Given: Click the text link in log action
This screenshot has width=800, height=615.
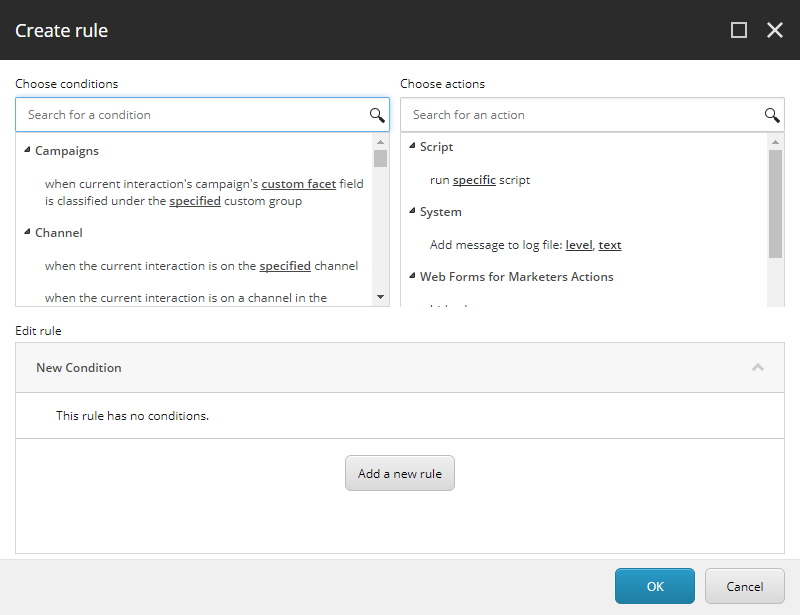Looking at the screenshot, I should click(x=610, y=245).
